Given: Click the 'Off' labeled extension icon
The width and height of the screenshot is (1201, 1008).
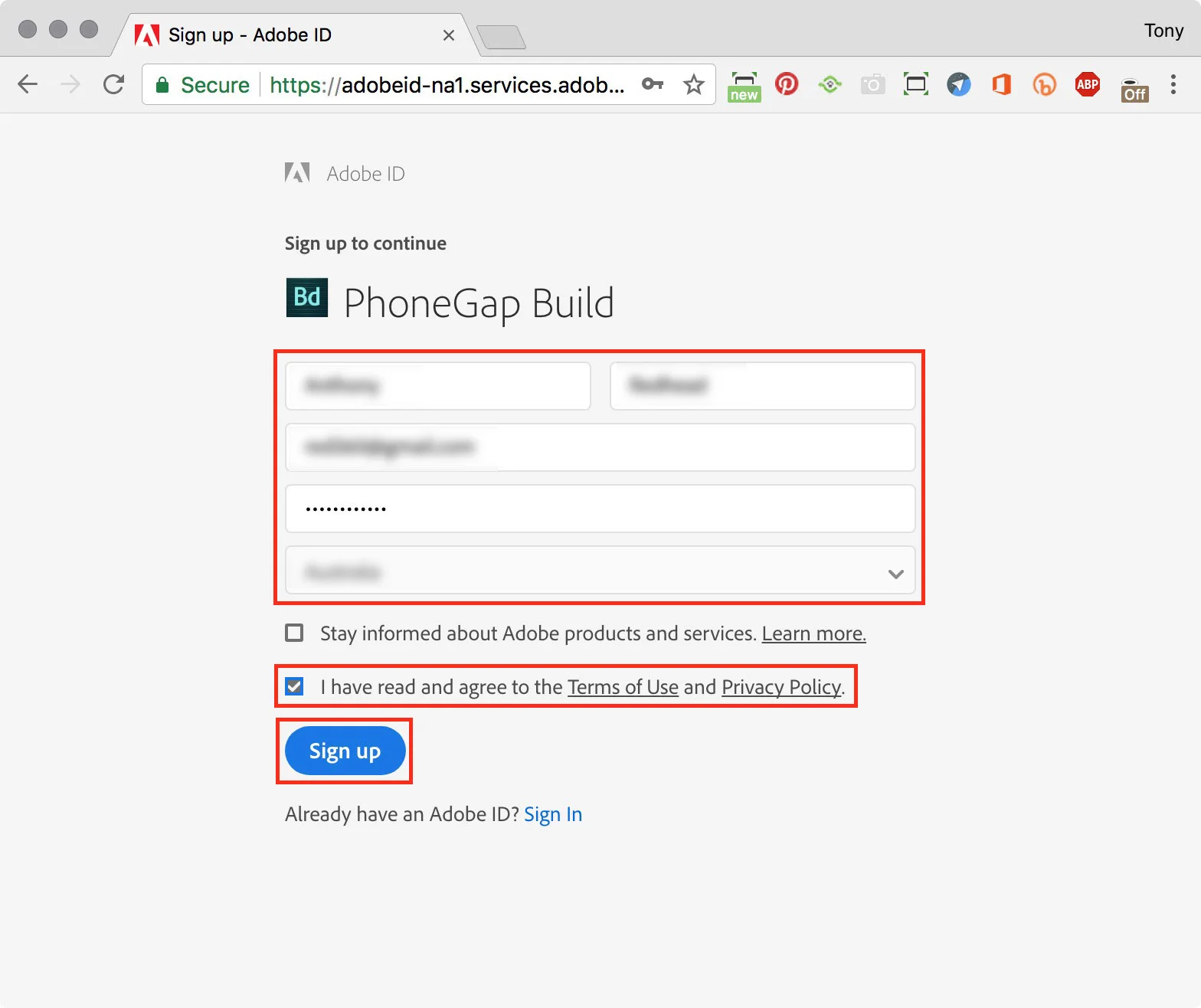Looking at the screenshot, I should 1134,90.
